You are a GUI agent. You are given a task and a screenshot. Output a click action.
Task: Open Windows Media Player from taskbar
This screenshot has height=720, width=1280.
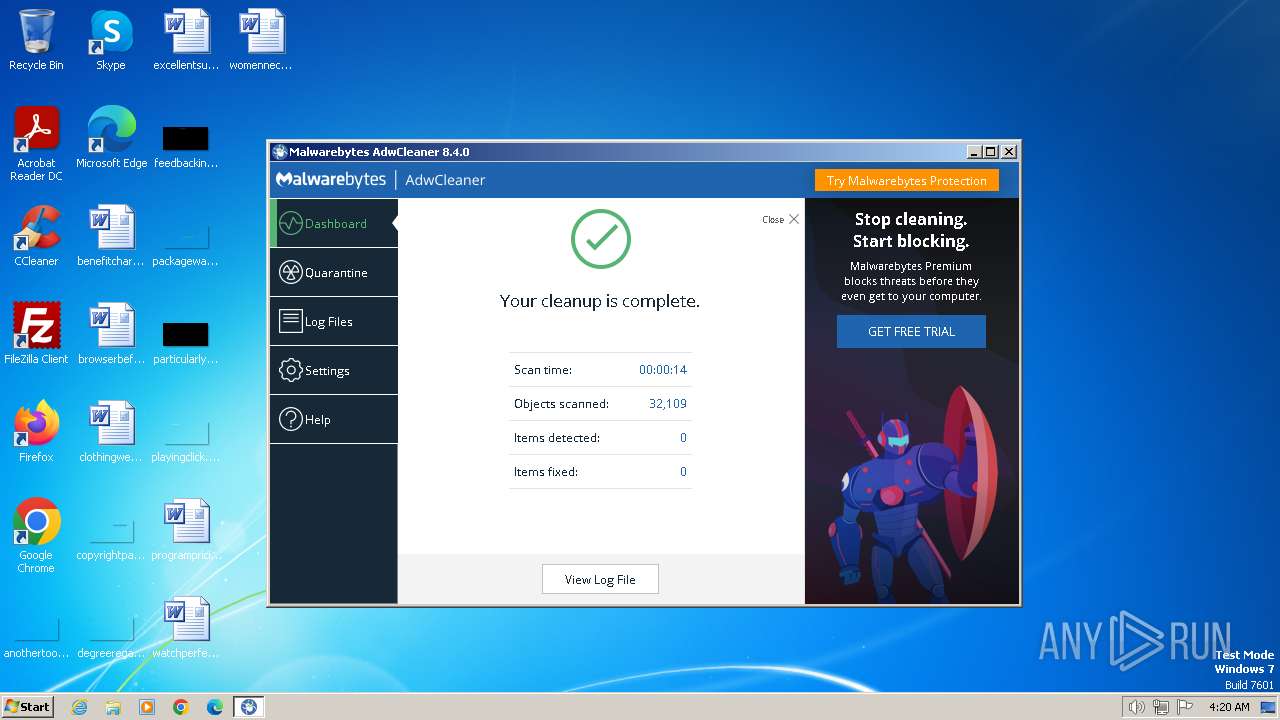(147, 707)
